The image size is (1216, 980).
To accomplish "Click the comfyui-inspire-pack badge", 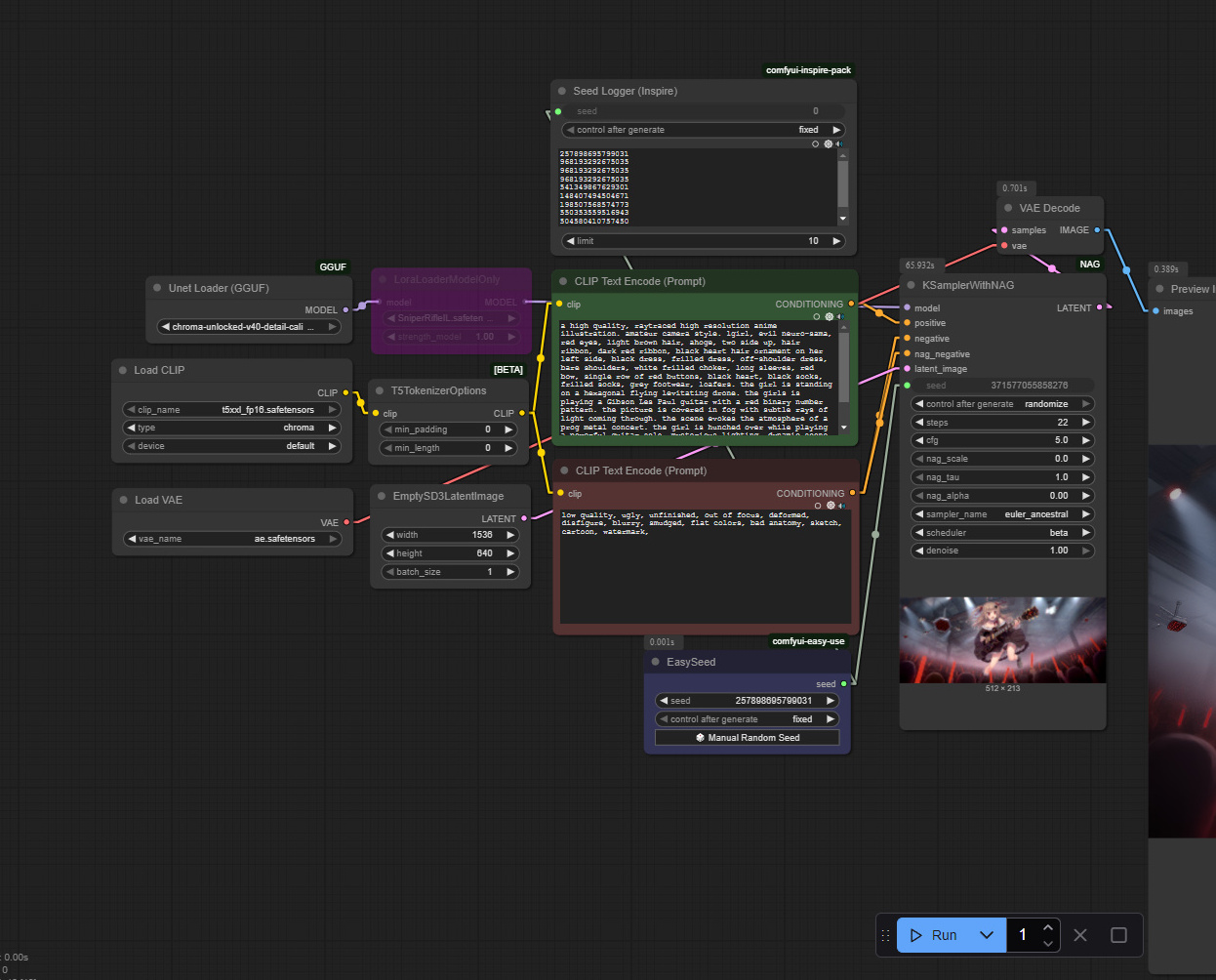I will pos(809,70).
